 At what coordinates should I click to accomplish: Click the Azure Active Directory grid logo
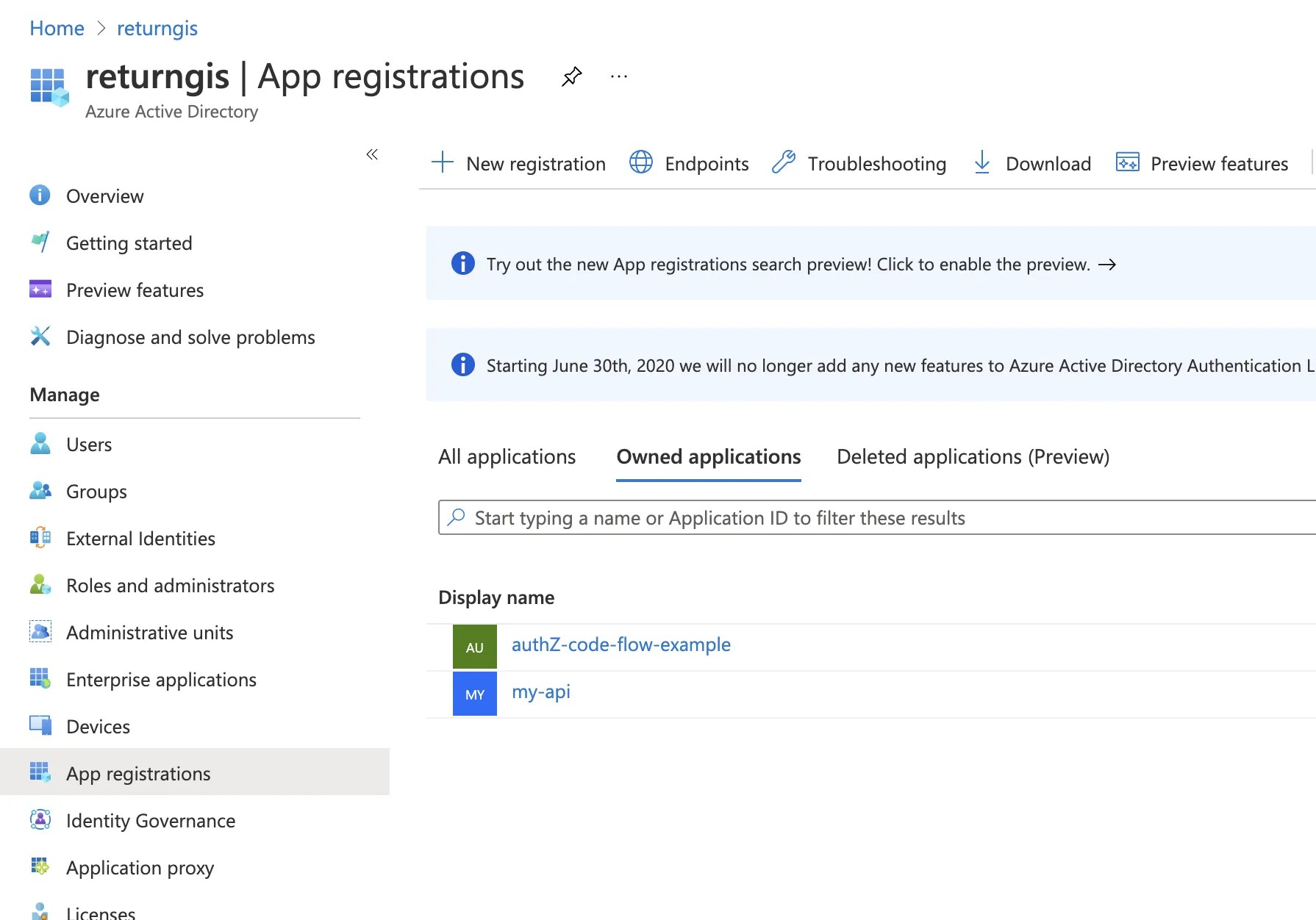point(49,87)
